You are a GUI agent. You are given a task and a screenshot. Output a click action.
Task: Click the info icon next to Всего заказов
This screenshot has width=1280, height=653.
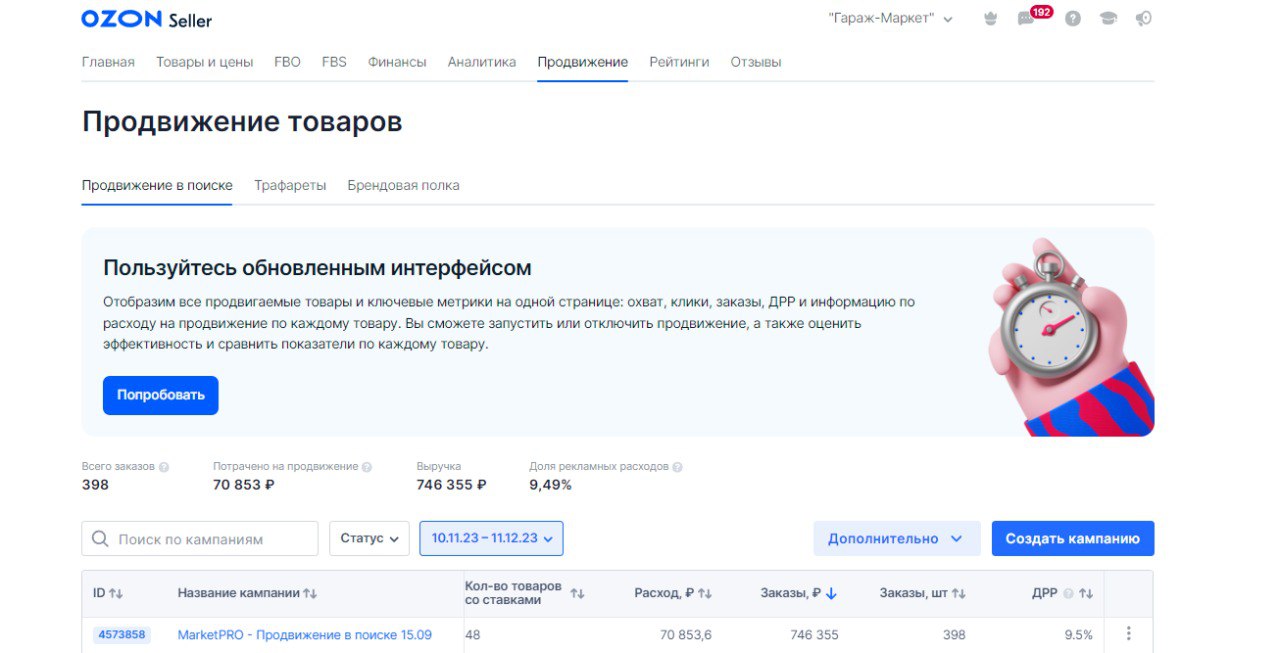tap(164, 467)
